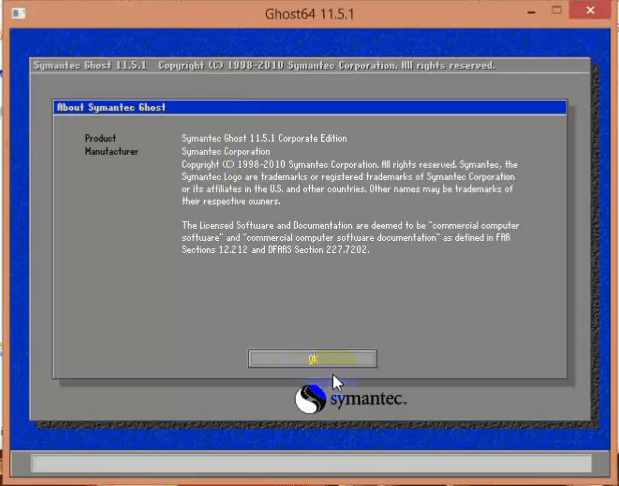Click the Ghost64 11.5.1 window title text
Screen dimensions: 619x486
(x=308, y=14)
